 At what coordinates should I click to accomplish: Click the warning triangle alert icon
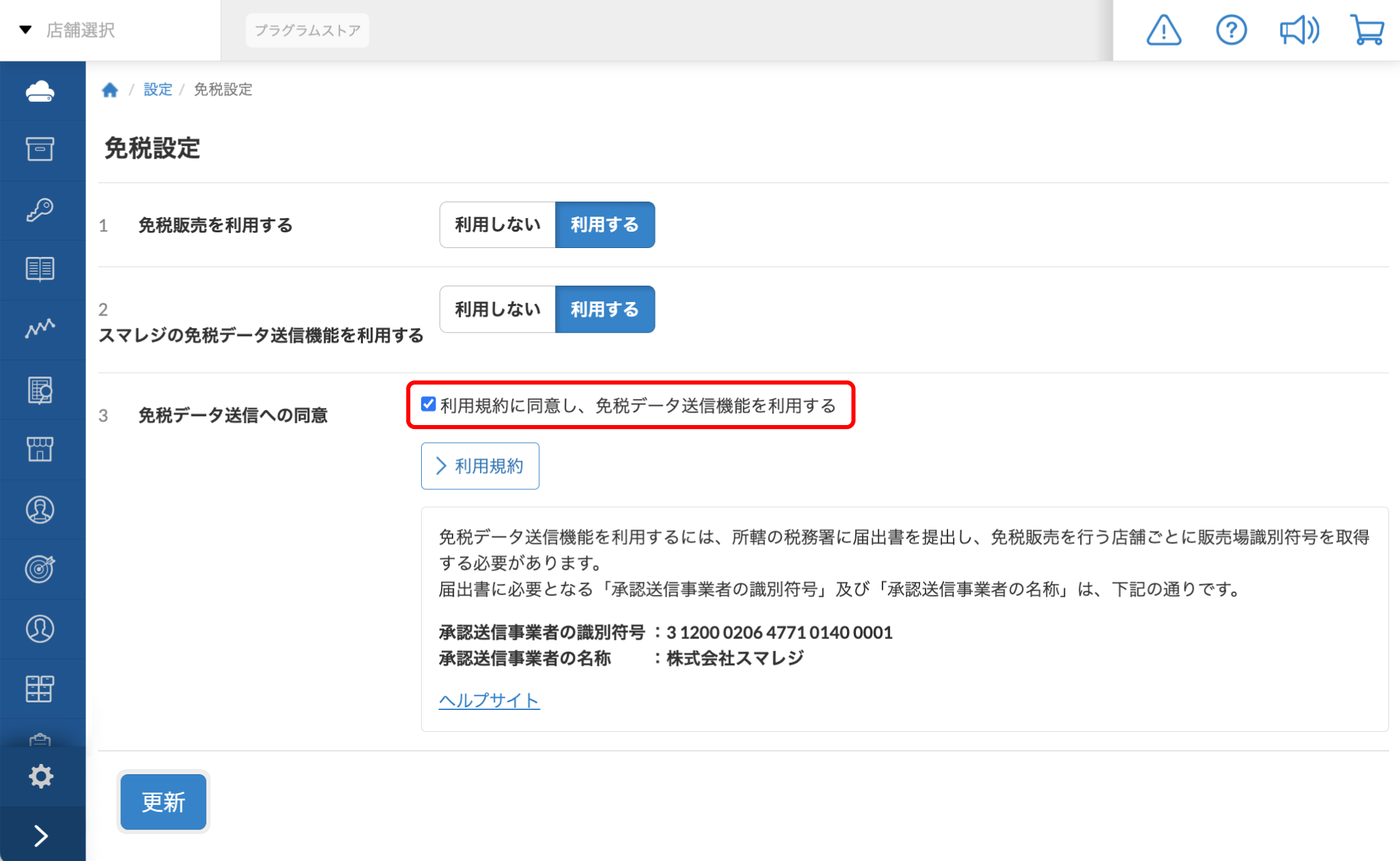click(1163, 31)
